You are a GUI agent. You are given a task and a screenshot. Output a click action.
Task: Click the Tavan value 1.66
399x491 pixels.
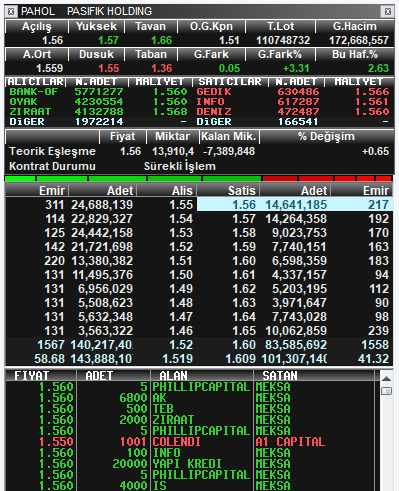pos(162,40)
